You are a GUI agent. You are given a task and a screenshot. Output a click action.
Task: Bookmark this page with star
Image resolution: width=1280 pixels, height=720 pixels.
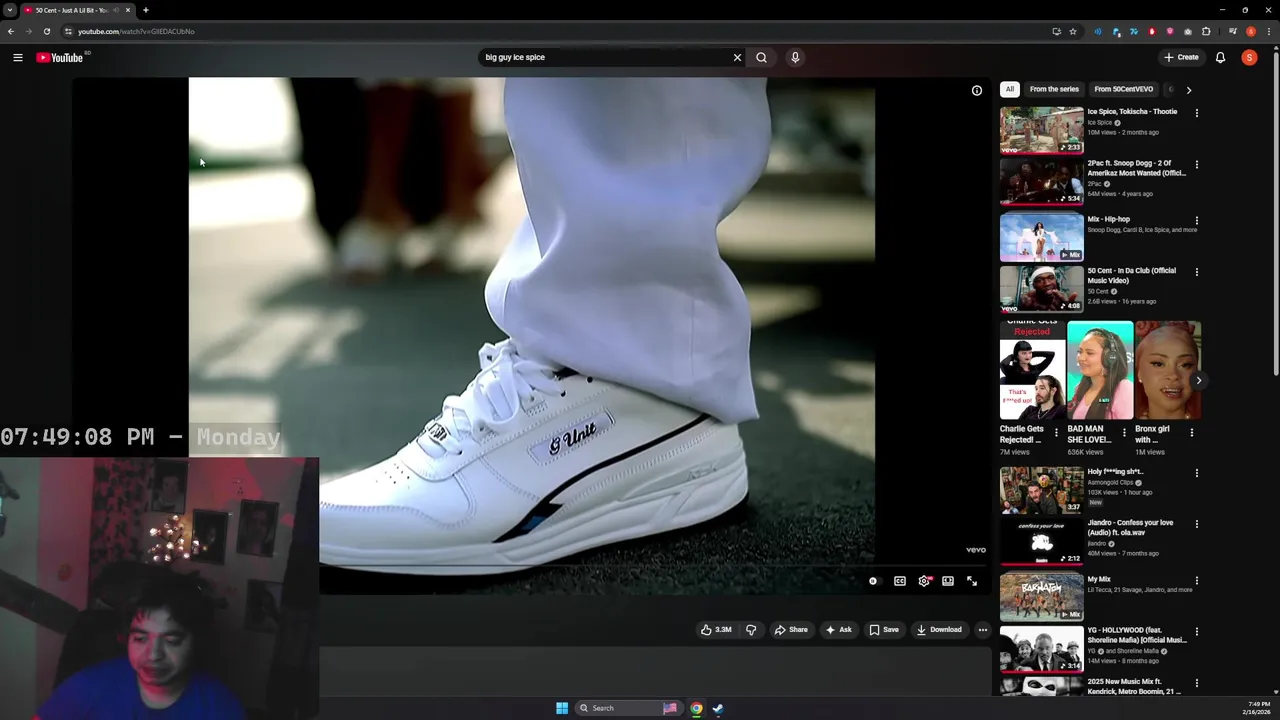pos(1073,31)
